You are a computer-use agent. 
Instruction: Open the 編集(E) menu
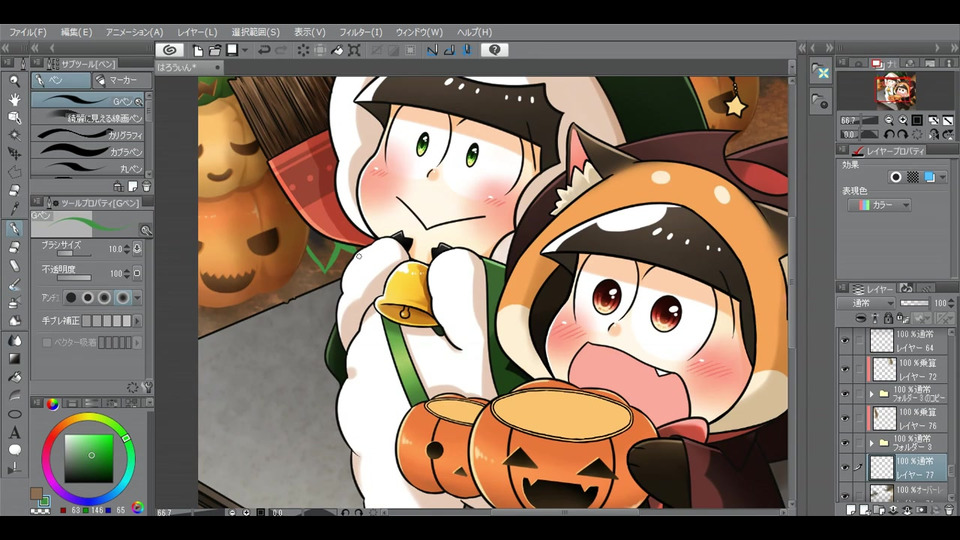click(77, 32)
